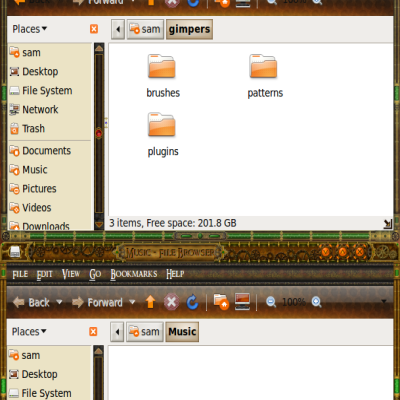Click path back arrow in gimpers window
This screenshot has width=400, height=400.
(118, 29)
